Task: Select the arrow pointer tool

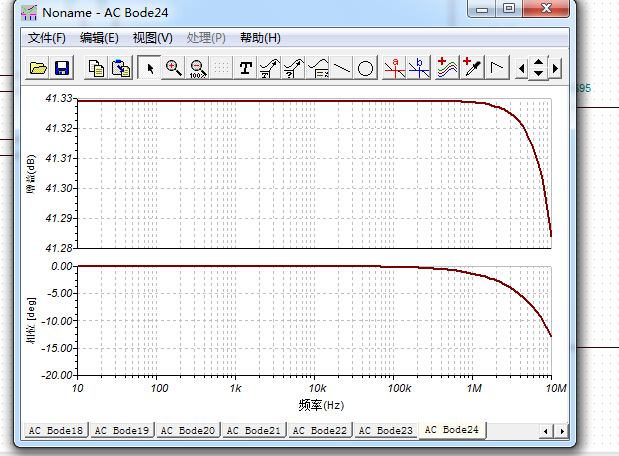Action: tap(149, 68)
